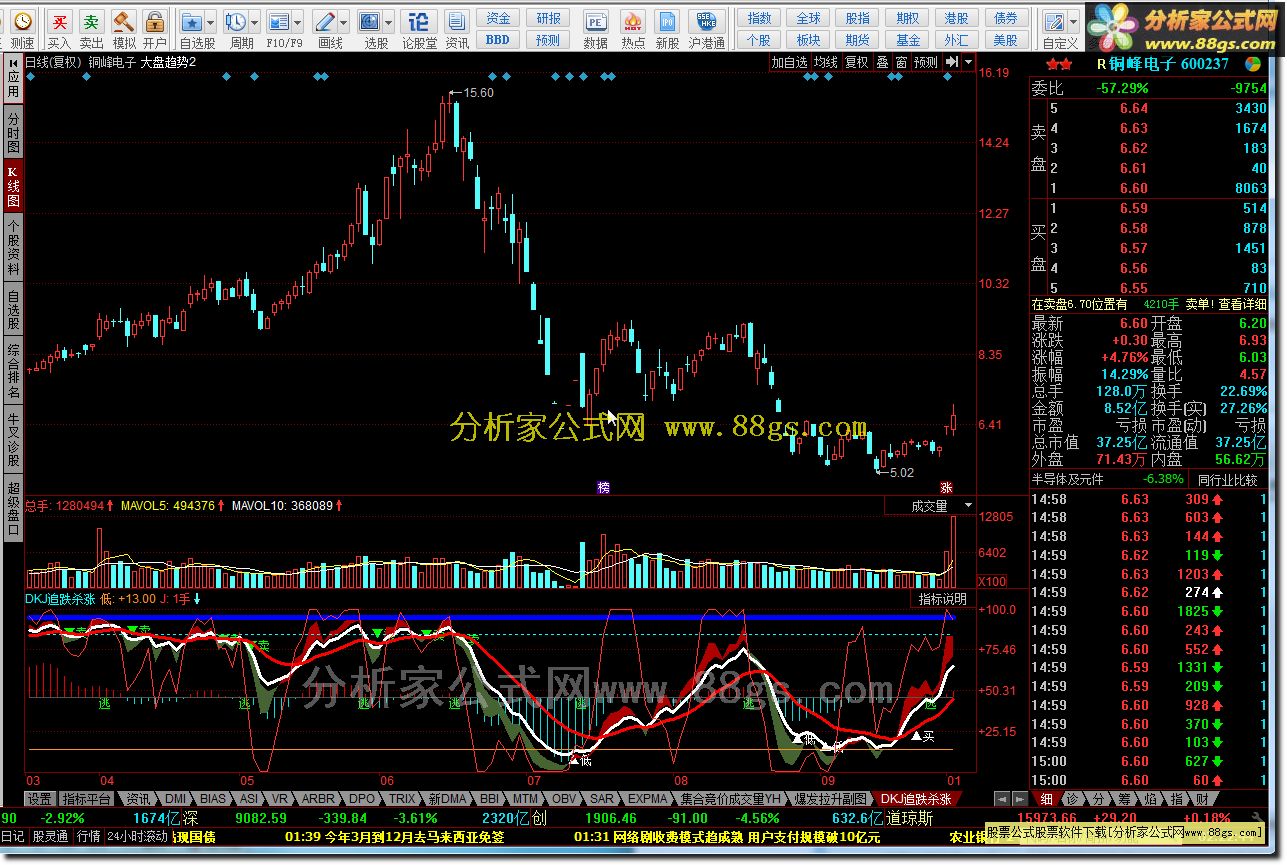Click the 期货 futures button
The height and width of the screenshot is (865, 1287).
[x=858, y=40]
